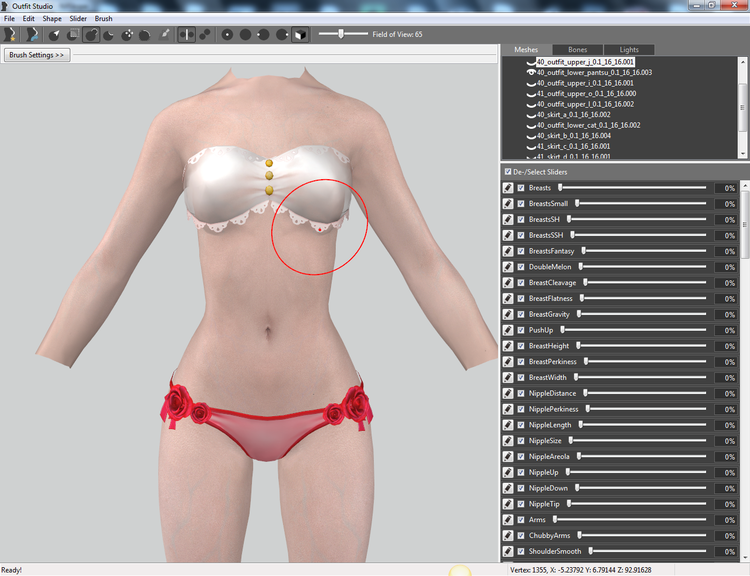The image size is (750, 576).
Task: Open the Shape menu
Action: tap(52, 19)
